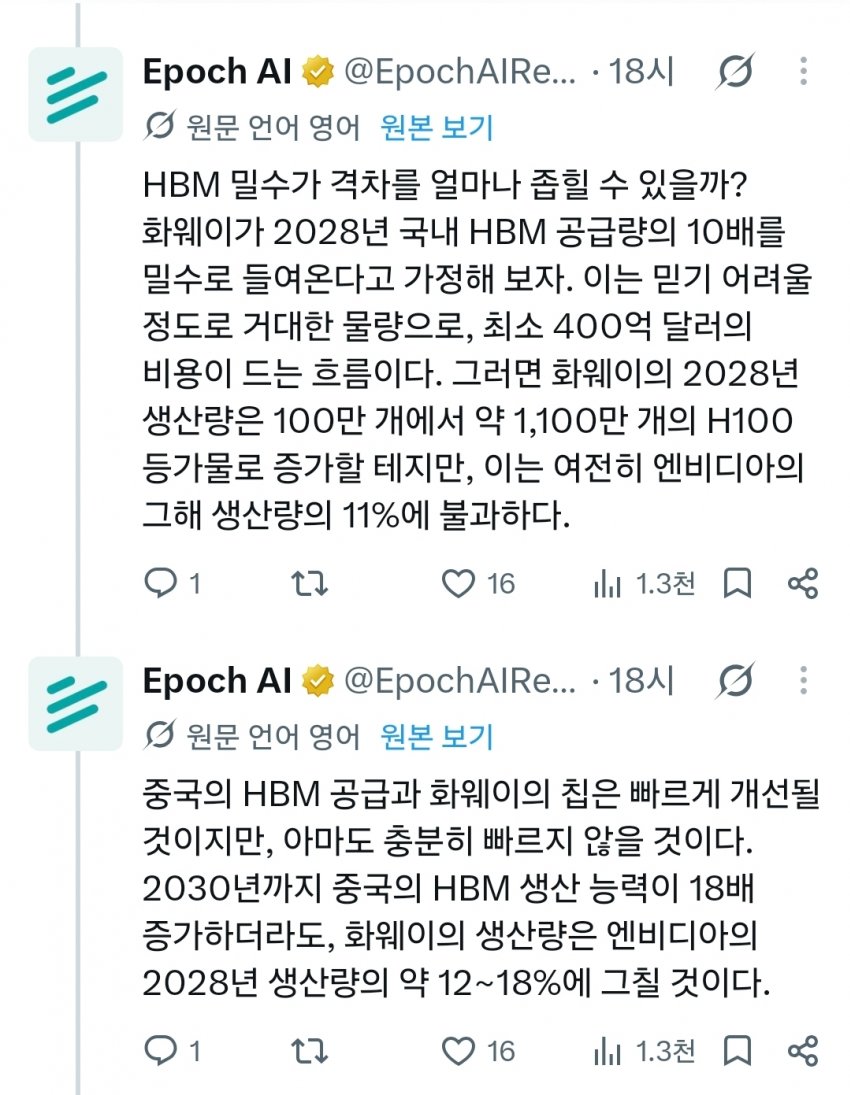The width and height of the screenshot is (850, 1095).
Task: Retweet the first tweet about HBM 밀수
Action: point(309,583)
